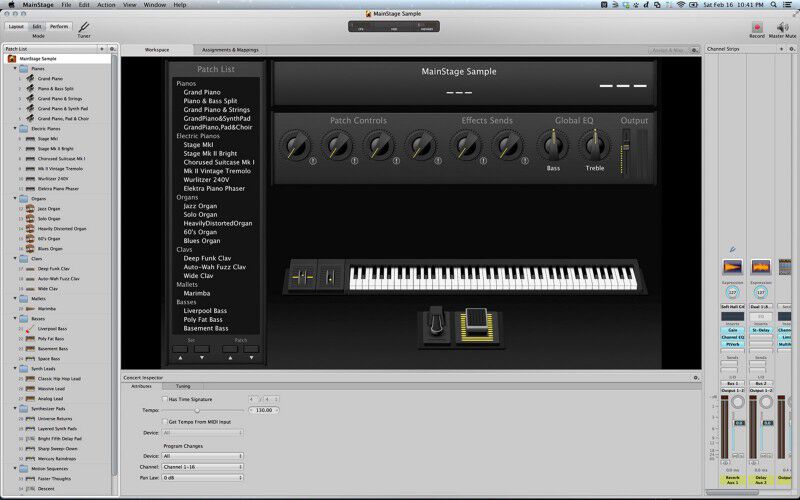This screenshot has width=800, height=500.
Task: Click the sustain foot pedal object
Action: [435, 325]
